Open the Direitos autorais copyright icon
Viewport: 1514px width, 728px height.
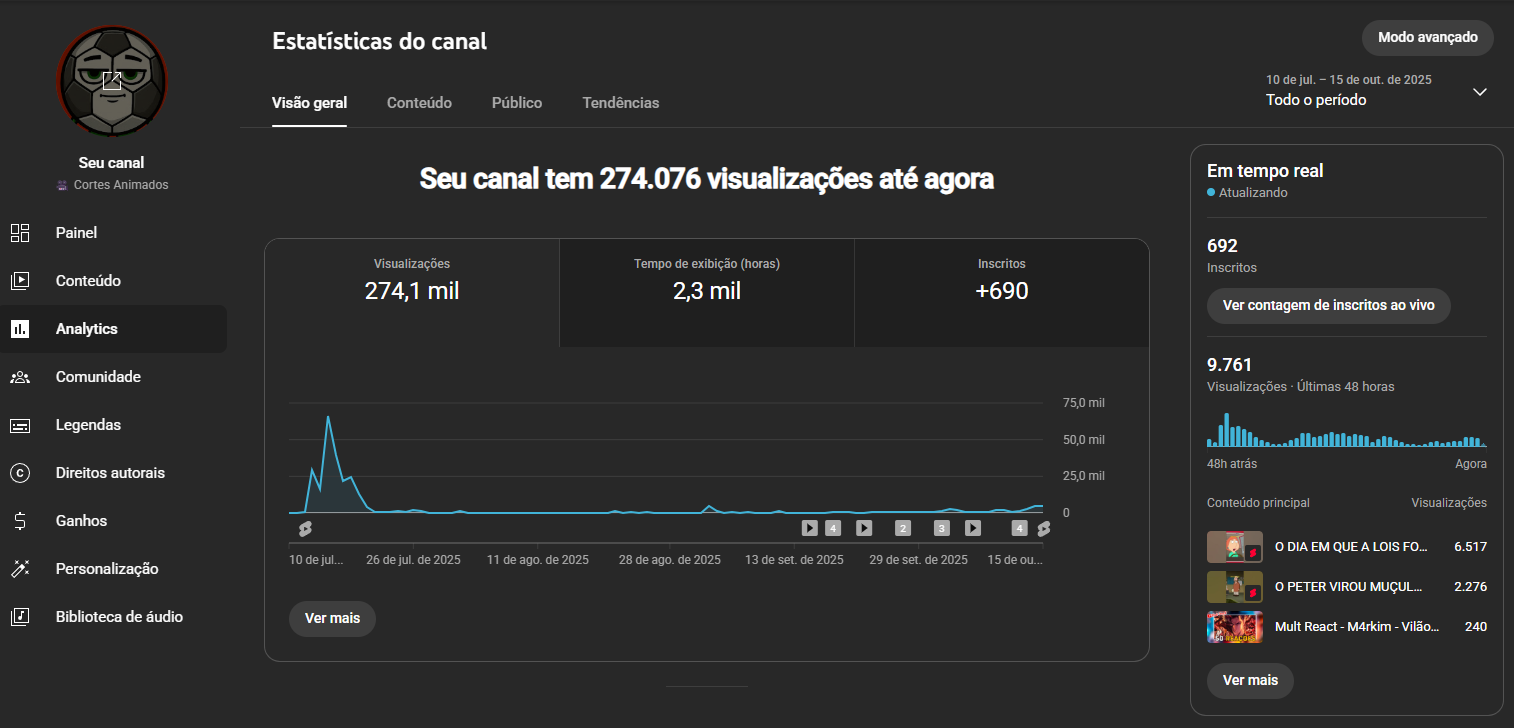(20, 473)
